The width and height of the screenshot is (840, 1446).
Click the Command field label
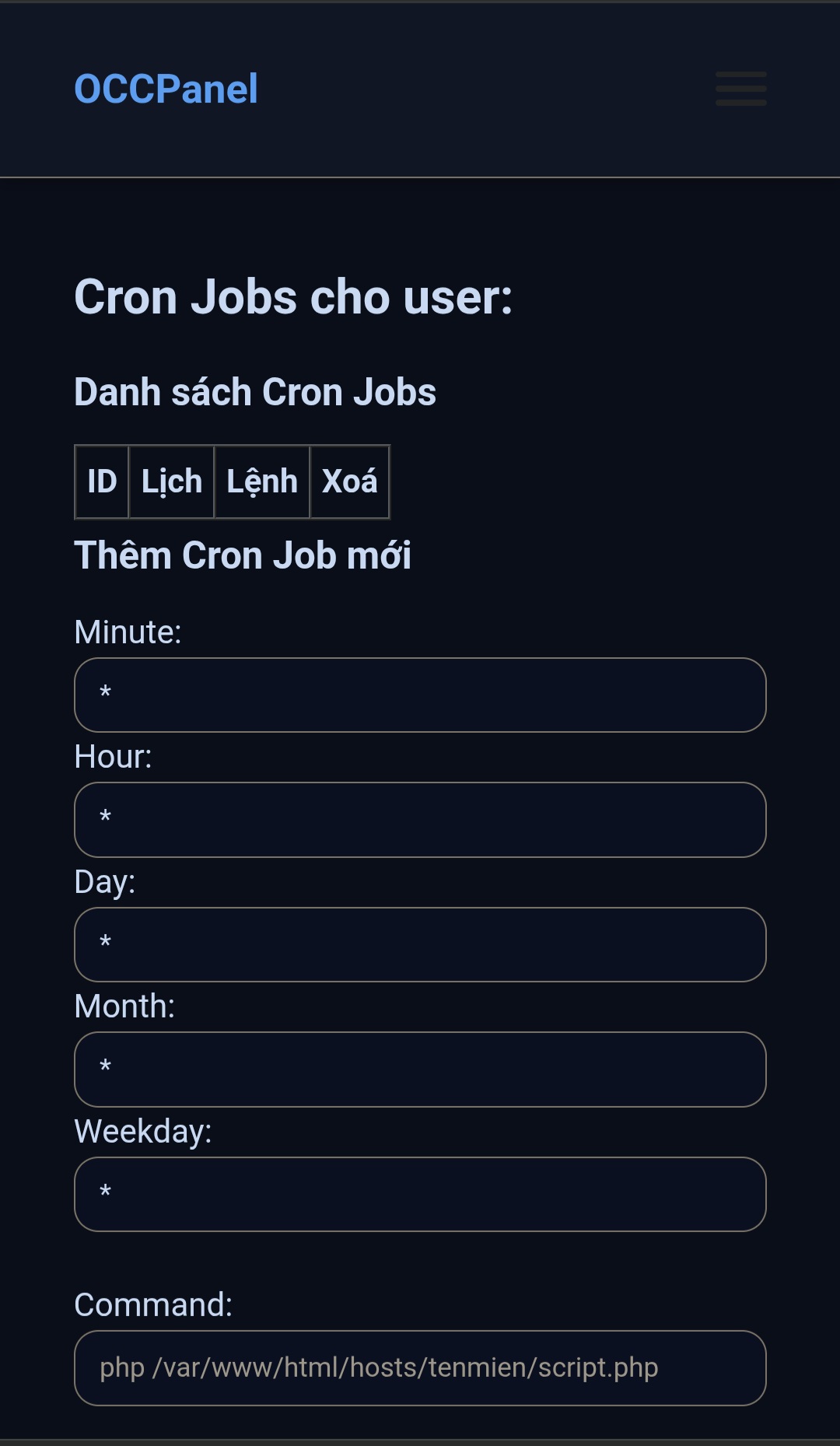click(153, 1304)
